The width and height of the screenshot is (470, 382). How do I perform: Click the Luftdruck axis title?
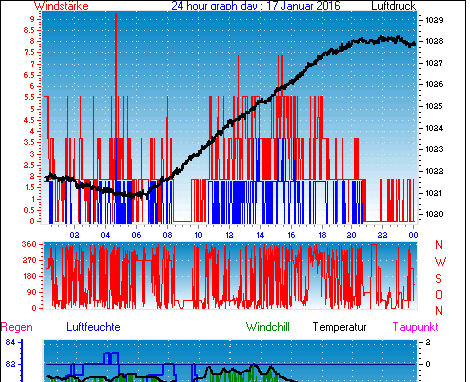tap(394, 6)
